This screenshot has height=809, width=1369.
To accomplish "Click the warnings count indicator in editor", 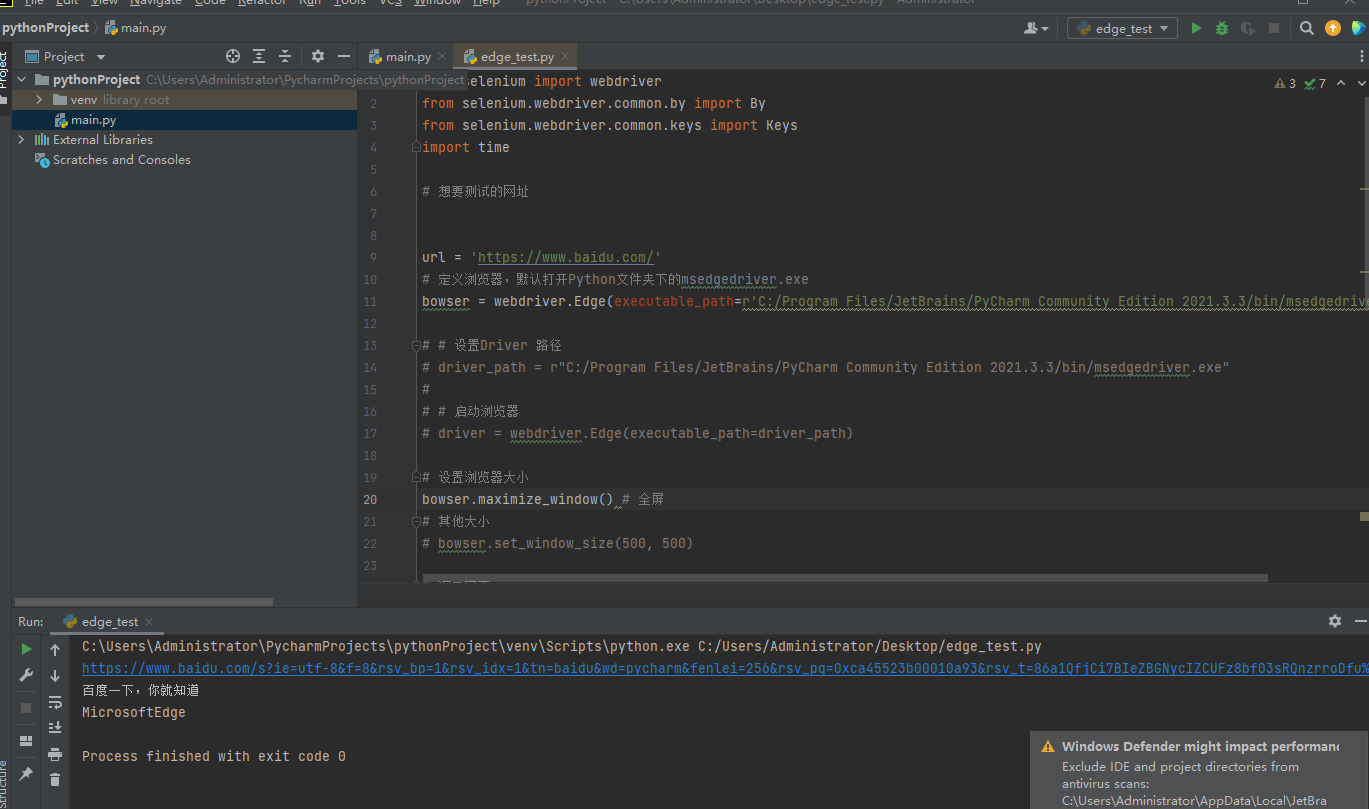I will (x=1286, y=84).
